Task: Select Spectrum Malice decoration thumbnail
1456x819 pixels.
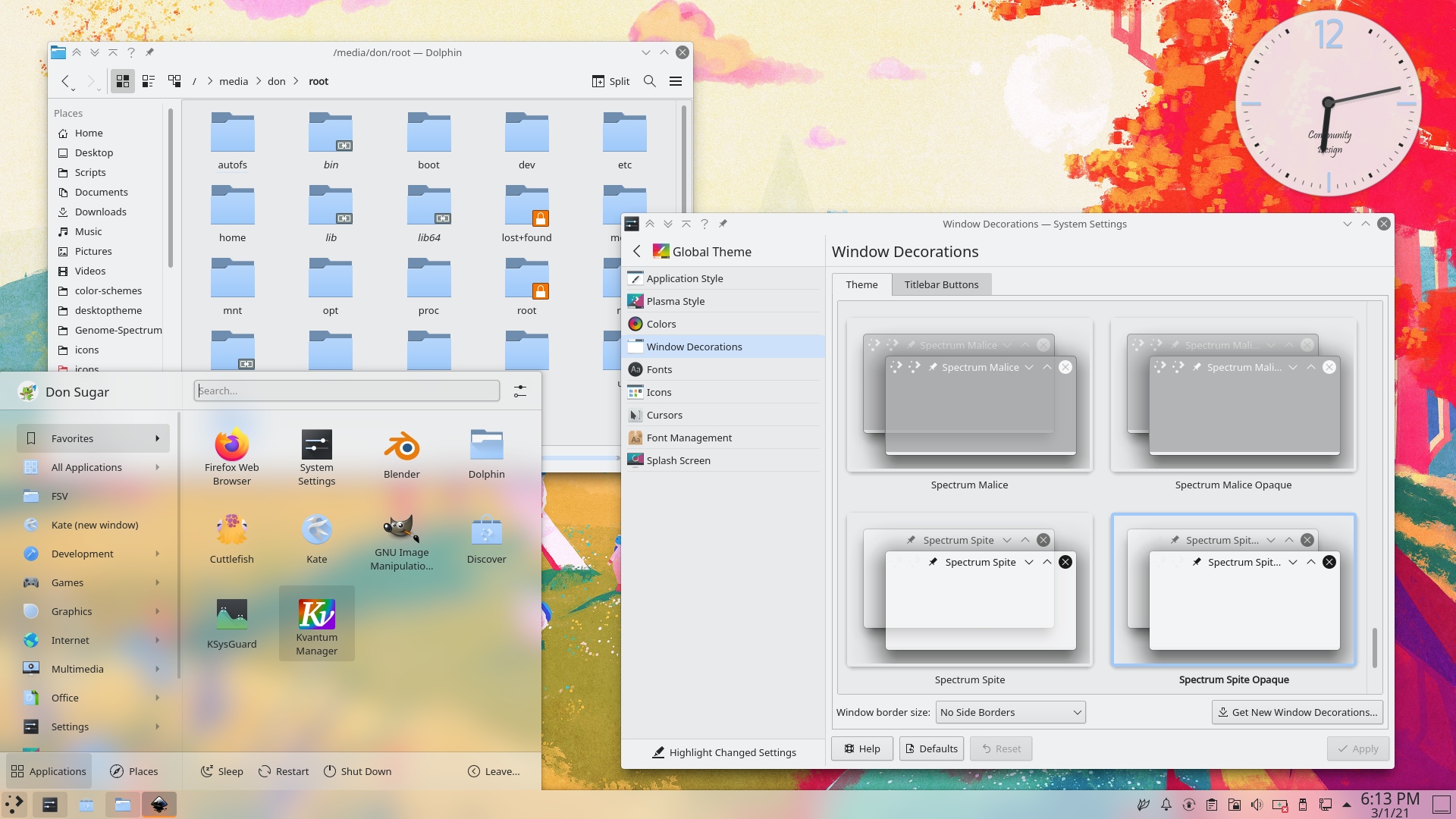Action: click(x=969, y=395)
